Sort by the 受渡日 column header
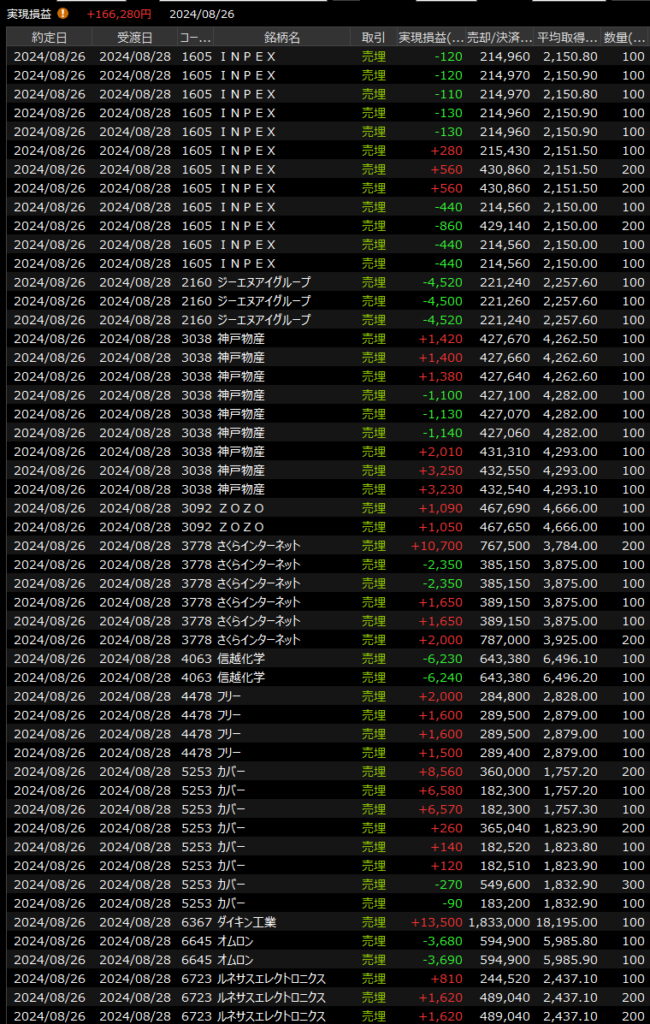Viewport: 650px width, 1024px height. point(135,37)
